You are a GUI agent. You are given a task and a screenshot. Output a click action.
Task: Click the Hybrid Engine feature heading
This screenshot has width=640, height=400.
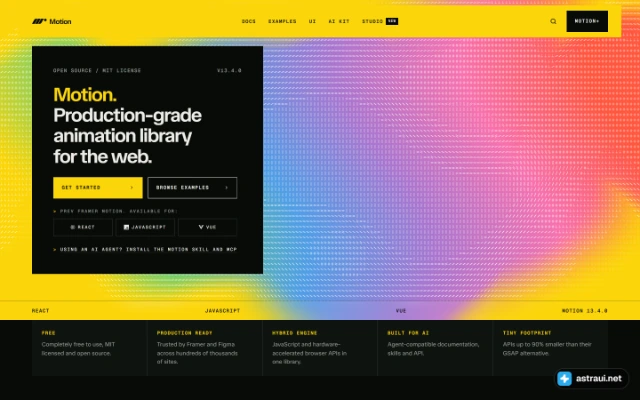[x=295, y=333]
